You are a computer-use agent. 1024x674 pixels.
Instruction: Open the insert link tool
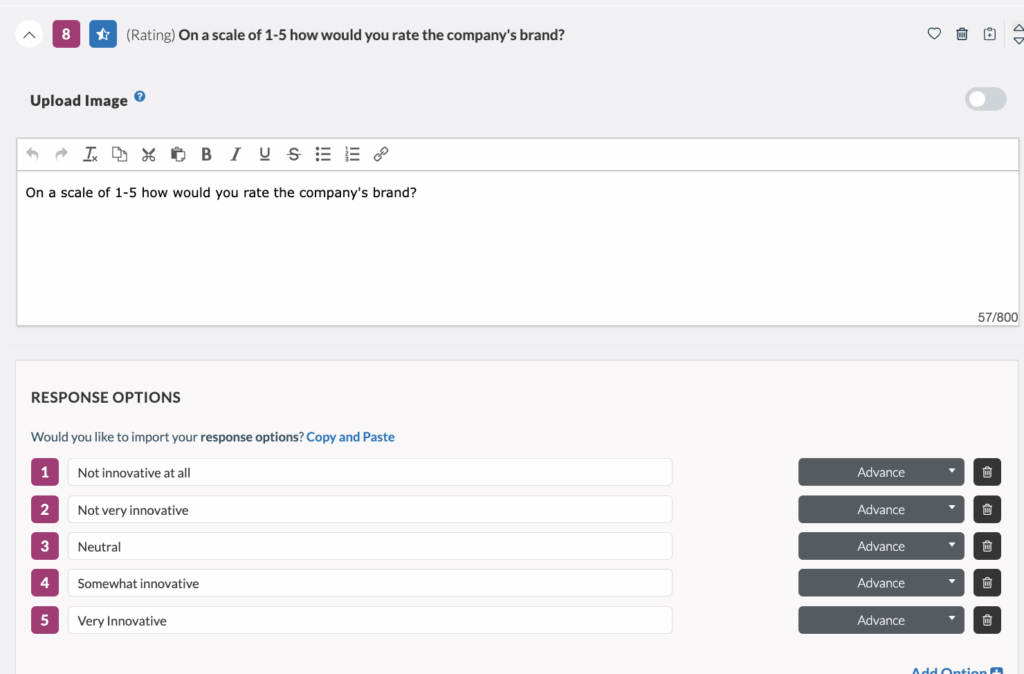380,153
